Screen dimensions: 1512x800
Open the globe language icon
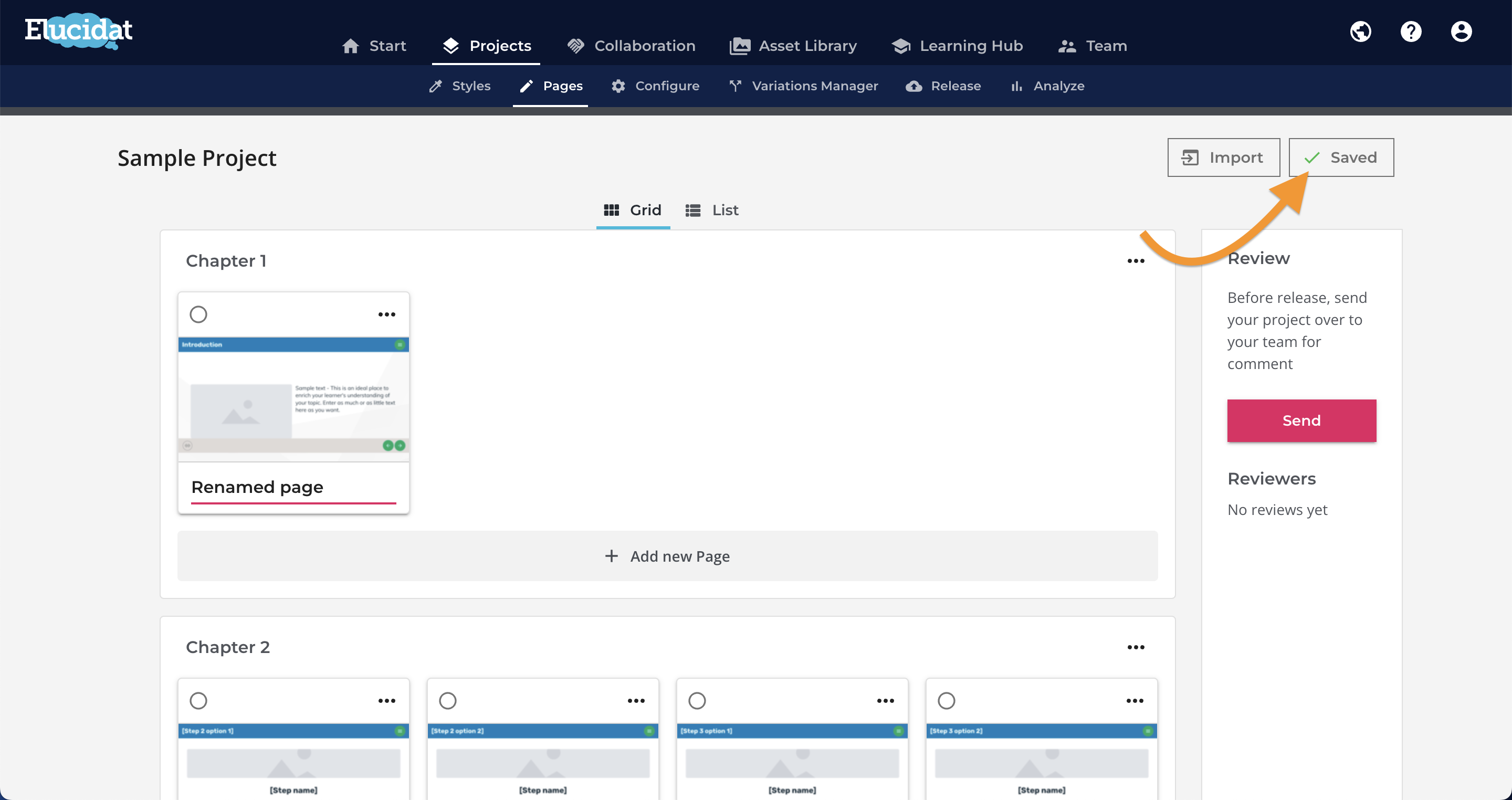(x=1361, y=31)
